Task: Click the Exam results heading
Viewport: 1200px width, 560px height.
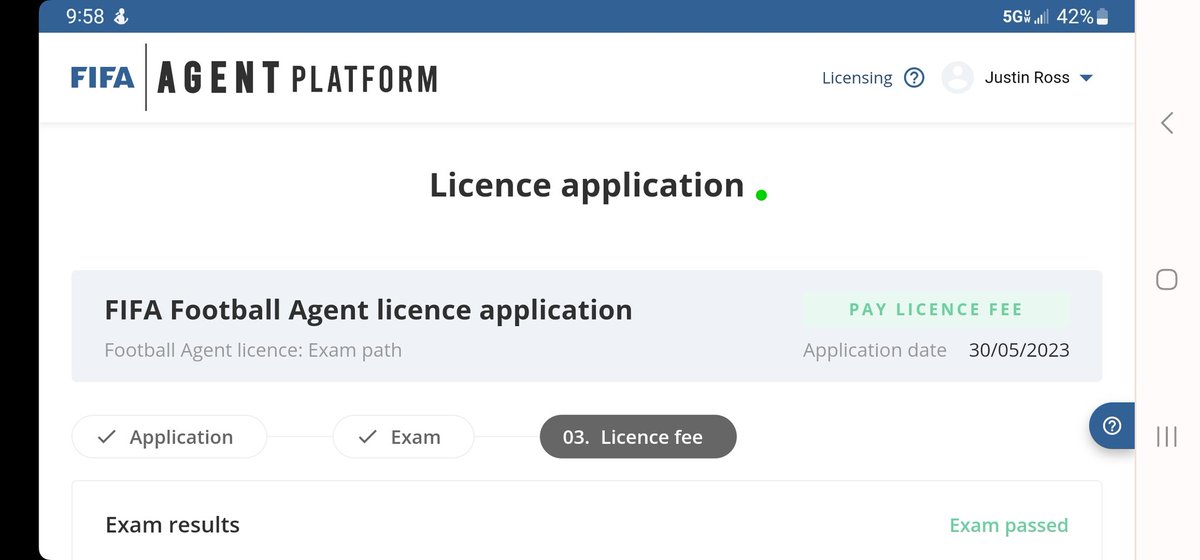Action: coord(172,524)
